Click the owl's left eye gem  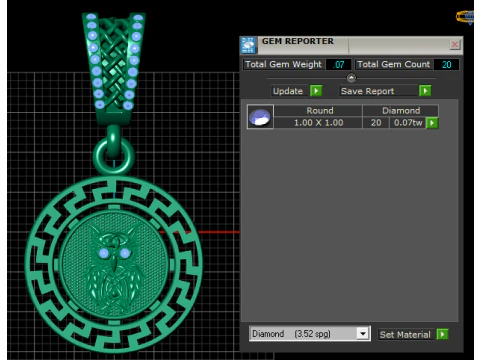coord(104,253)
